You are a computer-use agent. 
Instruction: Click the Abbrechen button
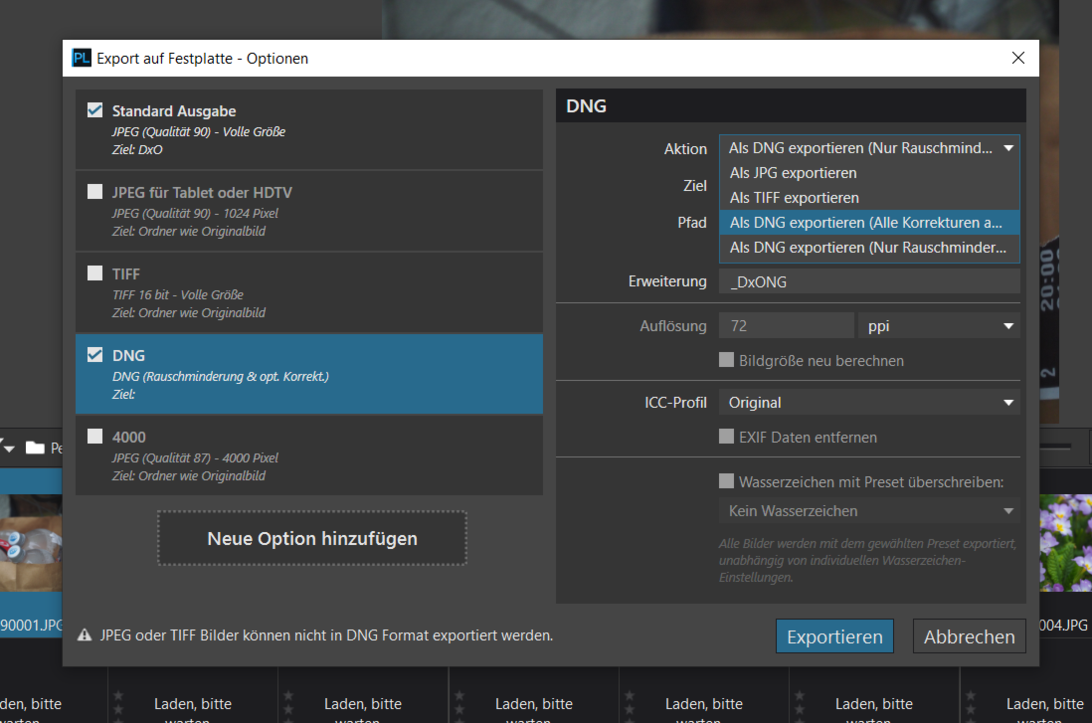tap(969, 636)
